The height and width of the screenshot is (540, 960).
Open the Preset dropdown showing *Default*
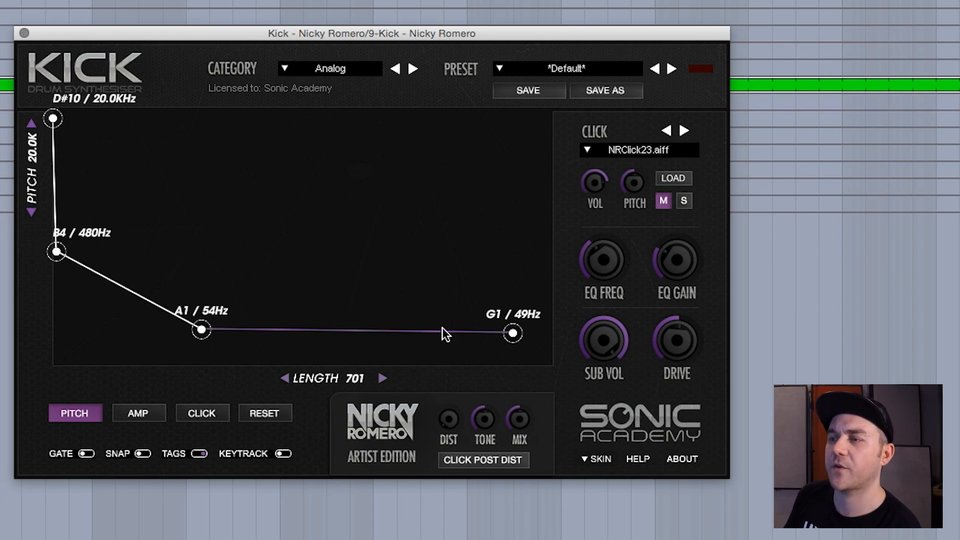[x=568, y=69]
